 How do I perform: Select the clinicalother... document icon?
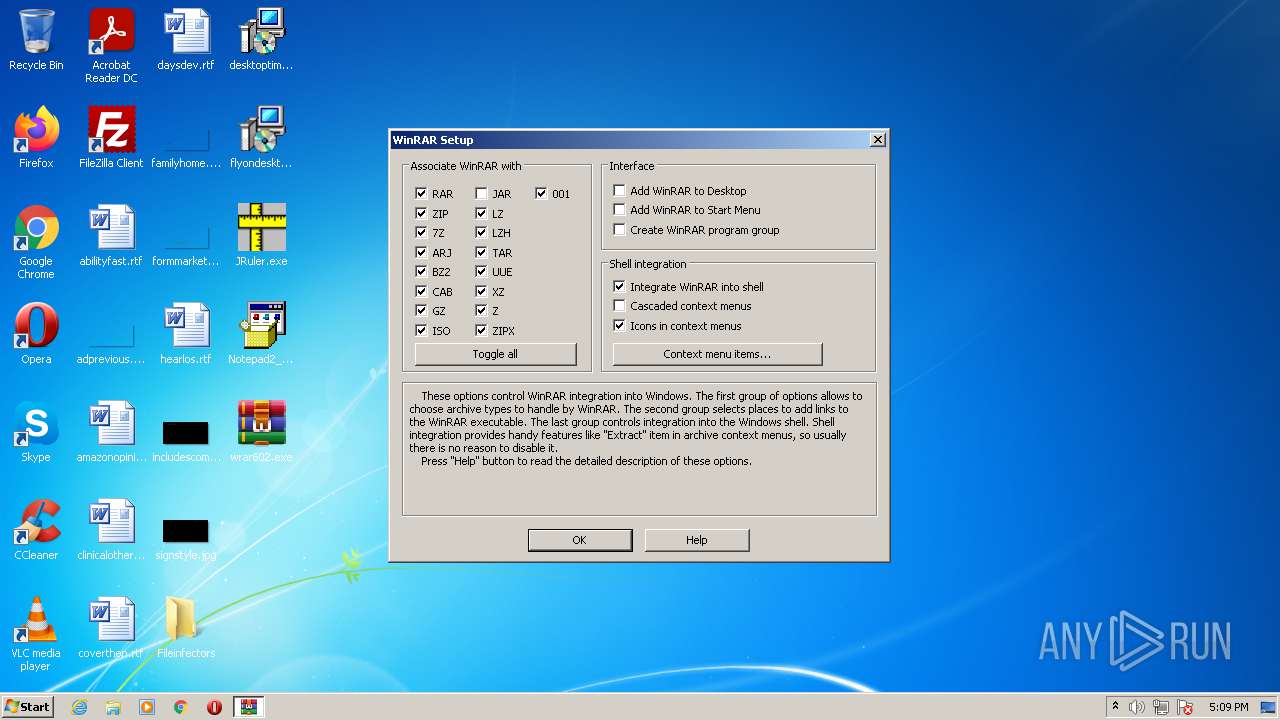111,530
